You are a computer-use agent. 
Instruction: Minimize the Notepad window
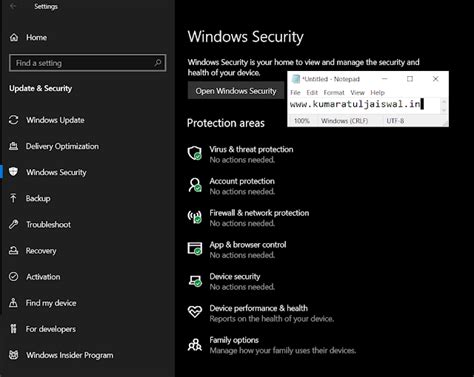click(x=384, y=79)
